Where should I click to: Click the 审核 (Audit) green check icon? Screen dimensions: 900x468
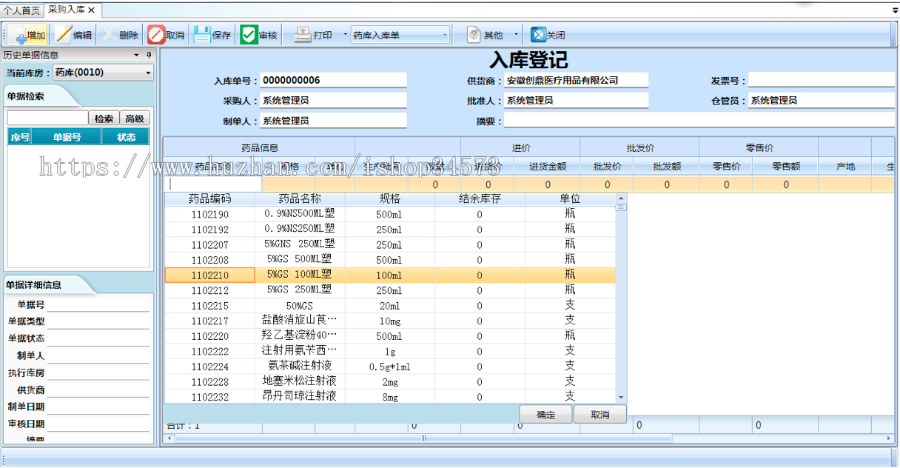point(249,34)
